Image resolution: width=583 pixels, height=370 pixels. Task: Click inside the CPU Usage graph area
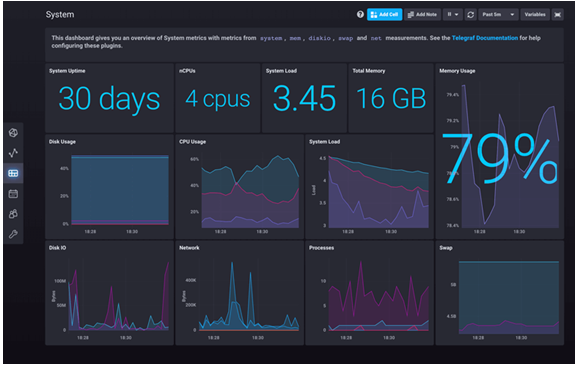pos(250,192)
